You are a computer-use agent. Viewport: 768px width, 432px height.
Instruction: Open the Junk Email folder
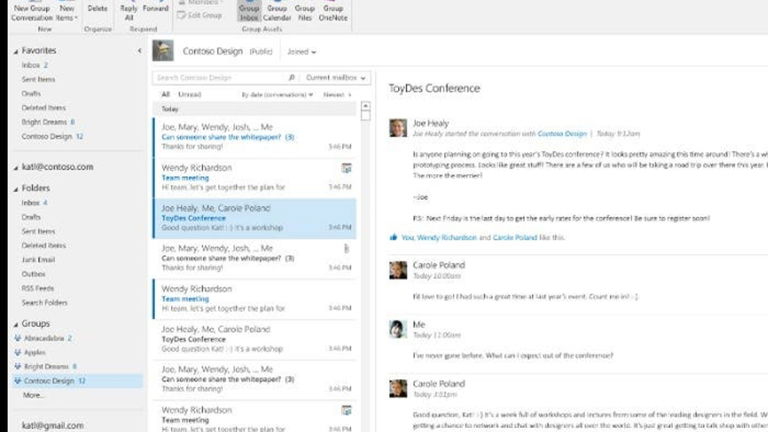pyautogui.click(x=38, y=260)
